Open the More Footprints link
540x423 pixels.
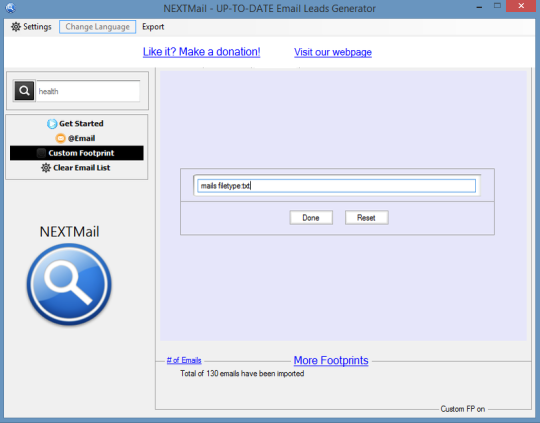pos(331,360)
